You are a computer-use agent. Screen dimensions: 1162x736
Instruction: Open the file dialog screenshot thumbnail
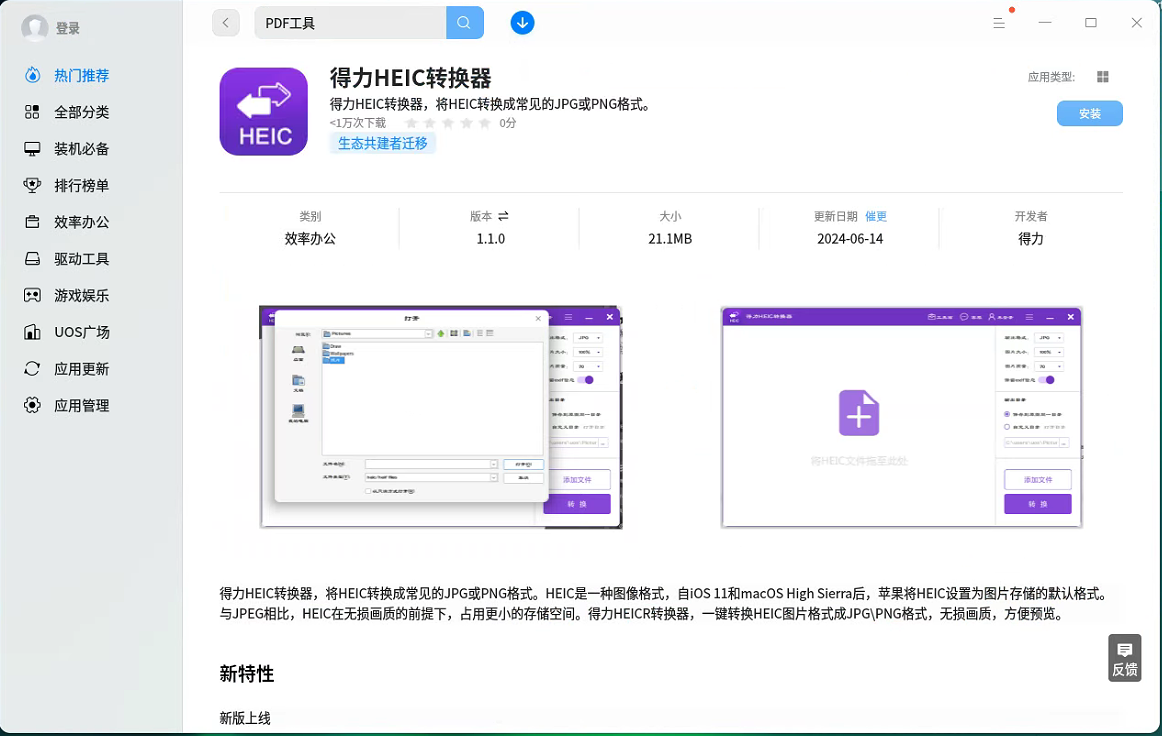pyautogui.click(x=441, y=417)
